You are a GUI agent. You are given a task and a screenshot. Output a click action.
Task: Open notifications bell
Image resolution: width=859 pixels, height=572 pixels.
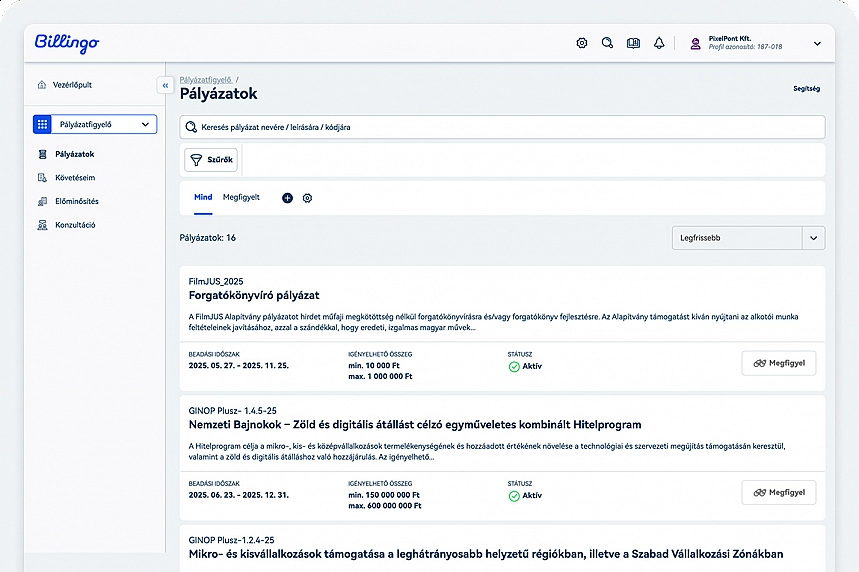click(x=659, y=43)
